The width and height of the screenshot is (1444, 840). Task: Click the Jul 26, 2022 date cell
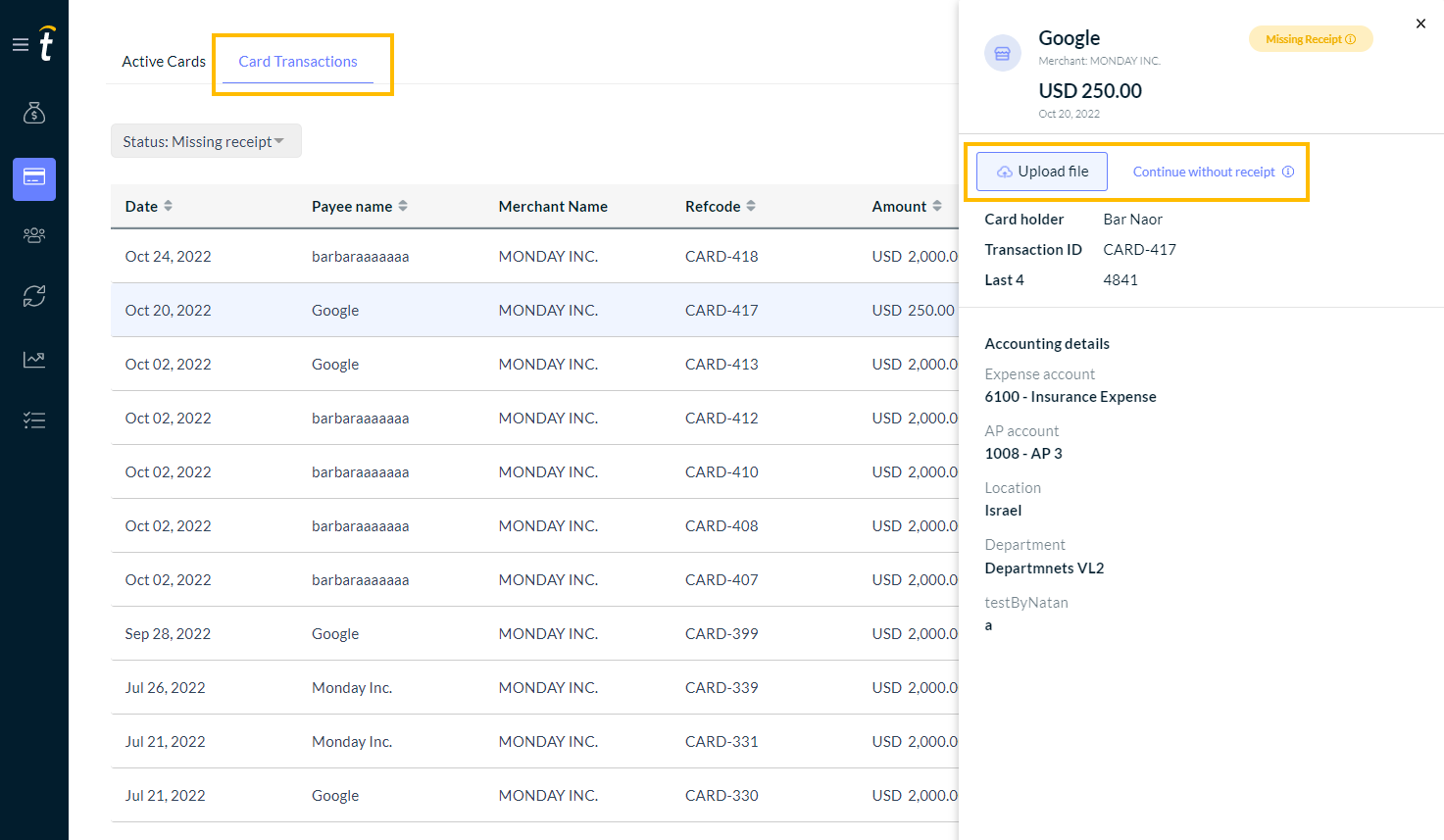(x=165, y=687)
